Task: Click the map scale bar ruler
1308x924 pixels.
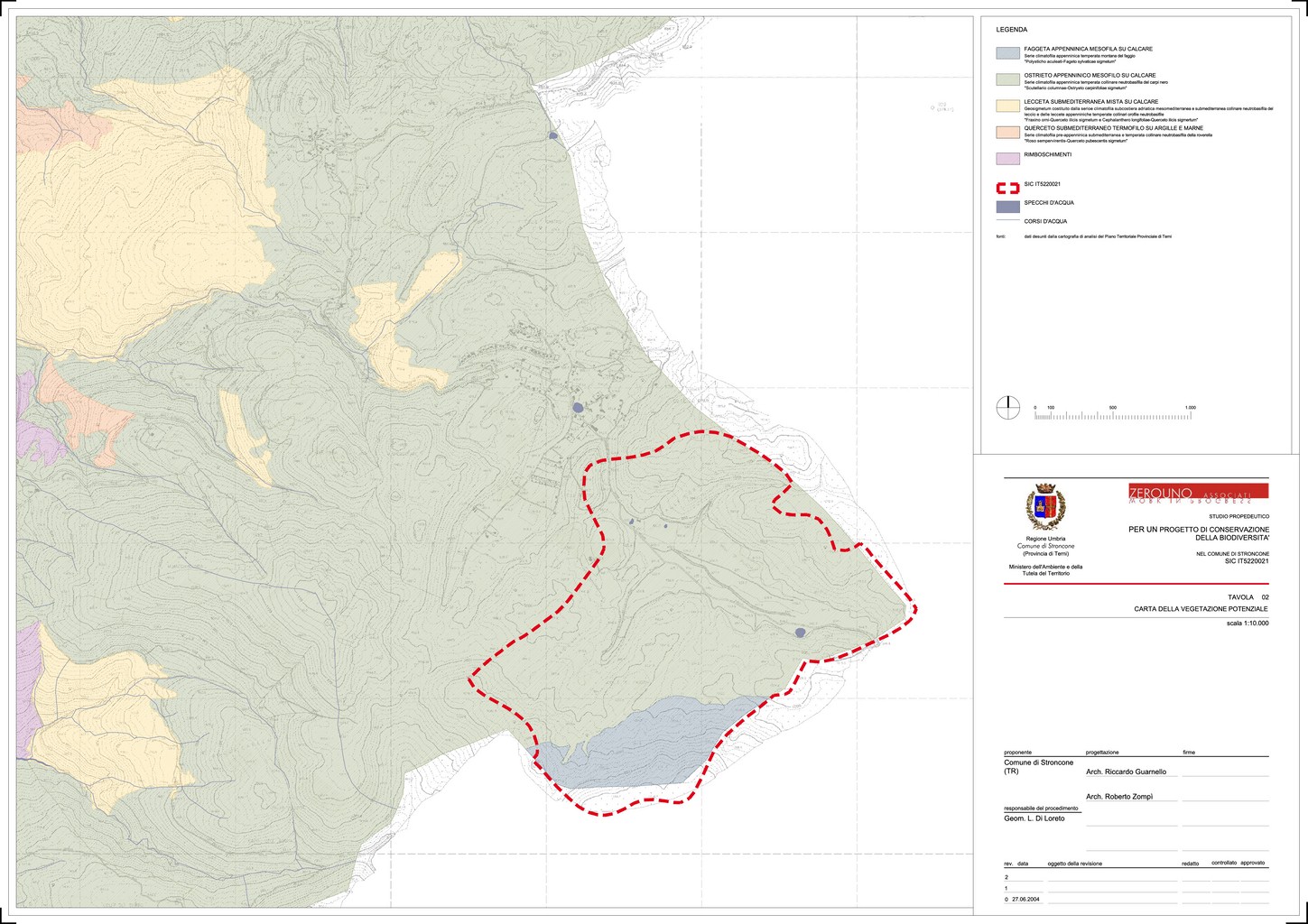Action: pyautogui.click(x=1115, y=416)
